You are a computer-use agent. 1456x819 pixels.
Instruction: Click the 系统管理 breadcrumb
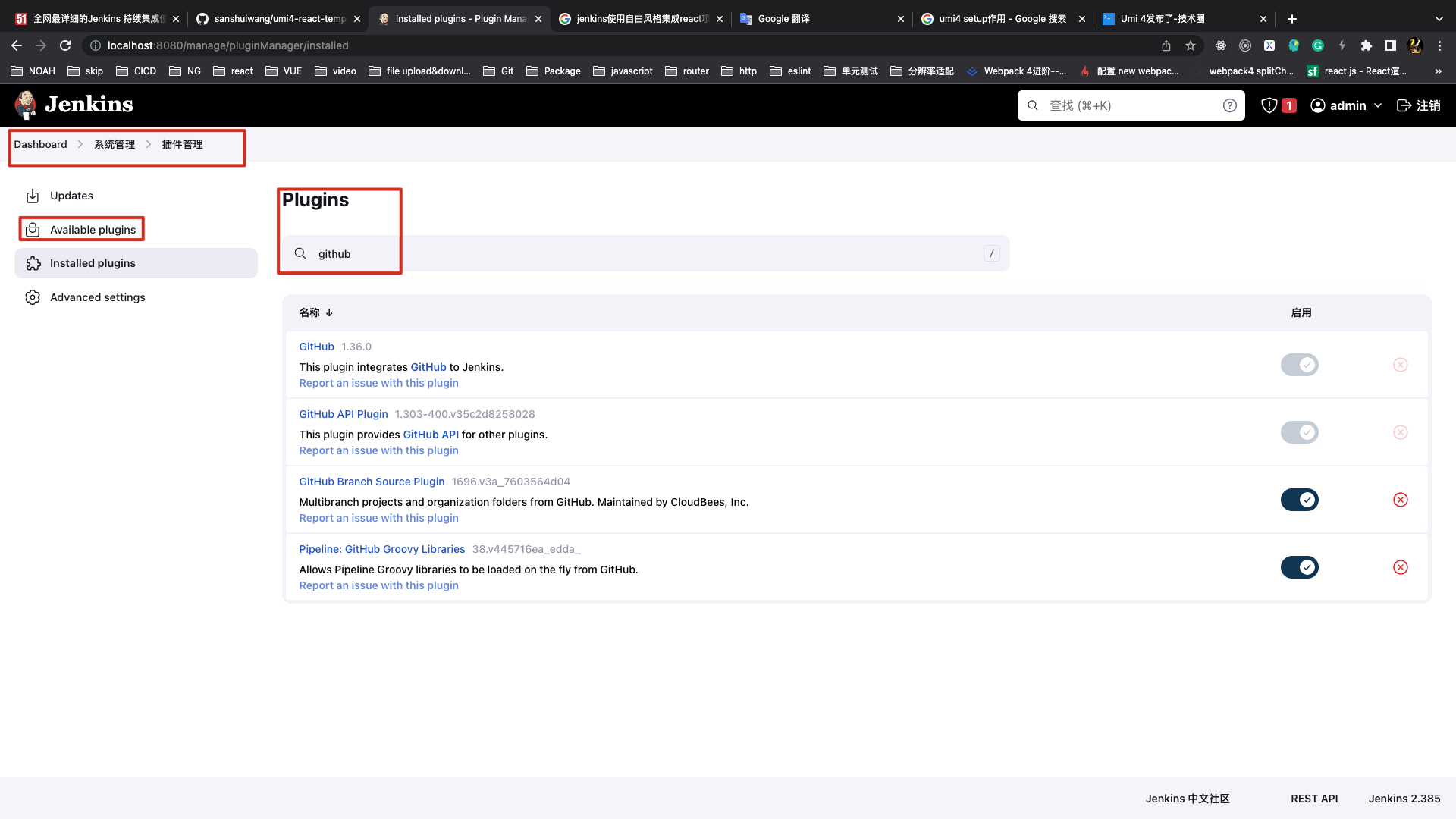tap(115, 144)
